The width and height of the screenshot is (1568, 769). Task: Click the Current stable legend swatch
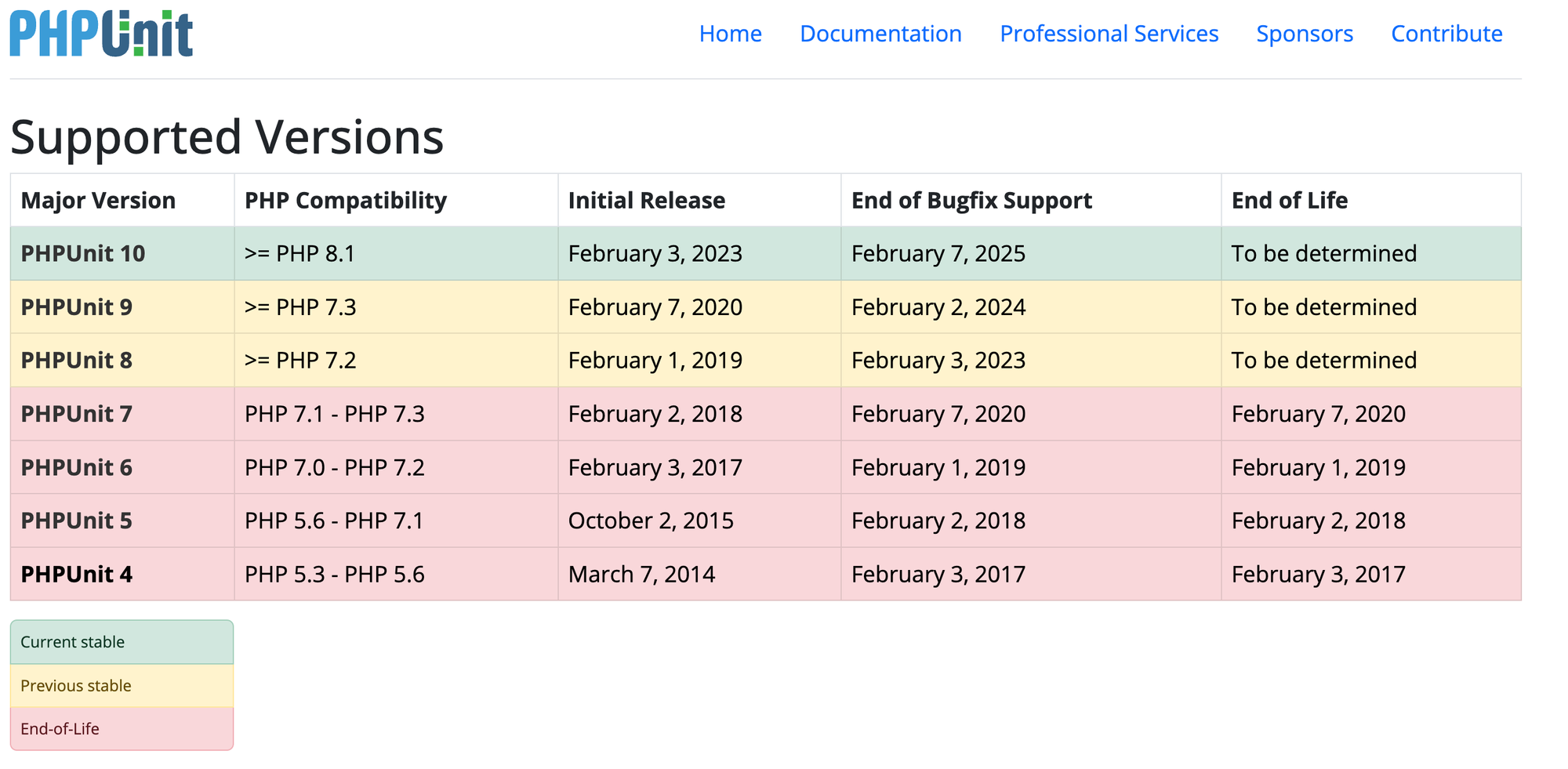tap(122, 642)
